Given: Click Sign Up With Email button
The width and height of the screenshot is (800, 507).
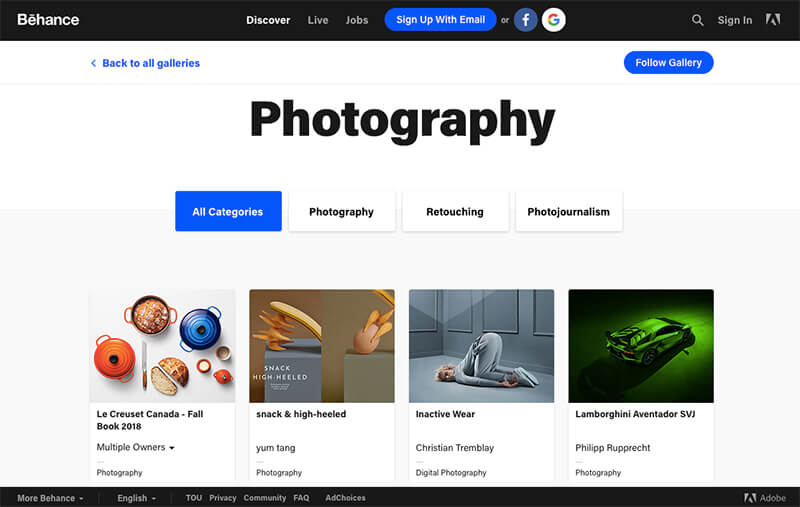Looking at the screenshot, I should (440, 20).
